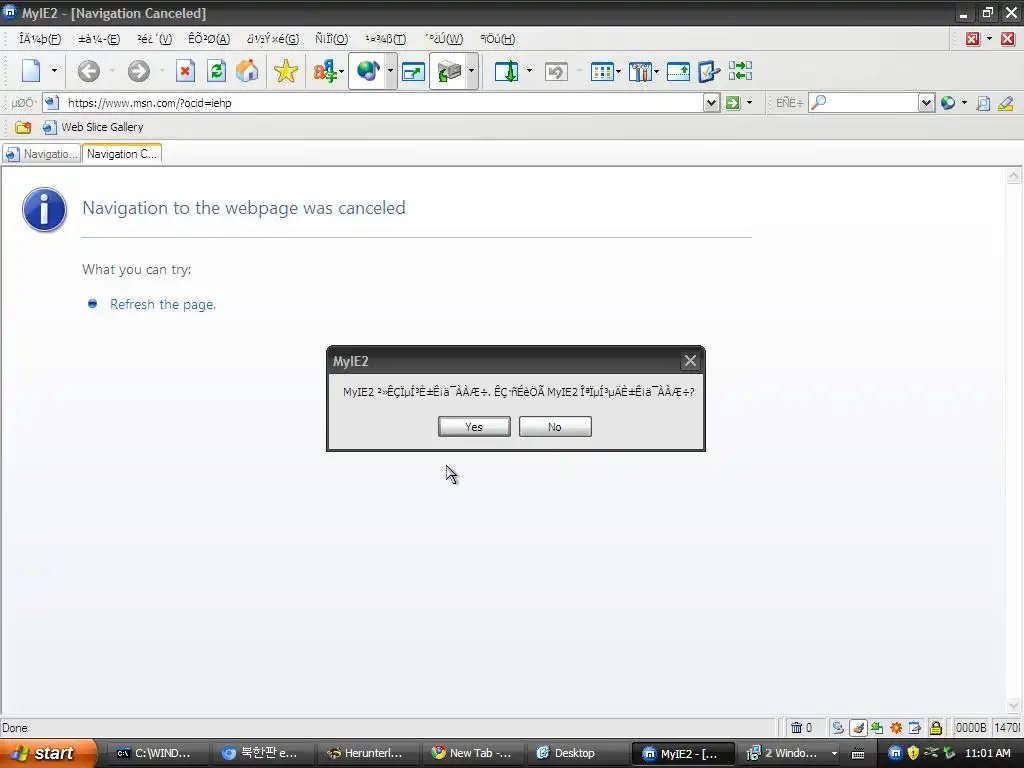Click the globe search engine icon
1024x768 pixels.
coord(948,103)
